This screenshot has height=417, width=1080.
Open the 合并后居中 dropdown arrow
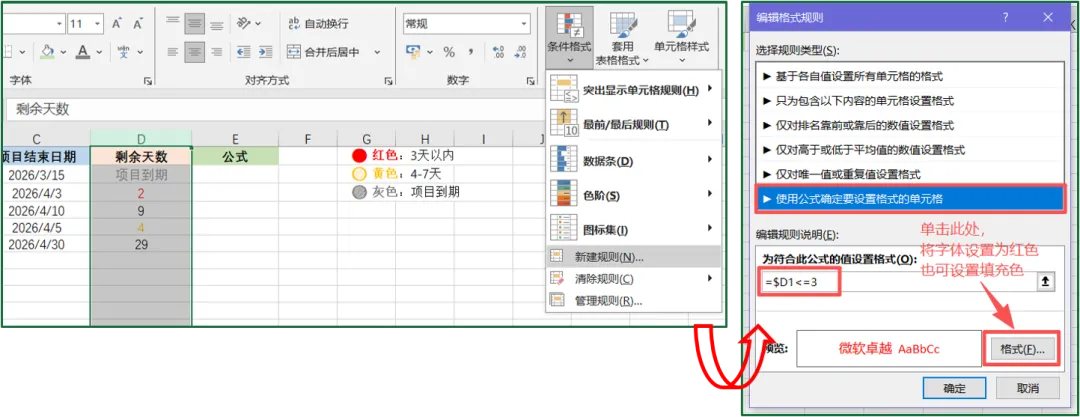377,52
